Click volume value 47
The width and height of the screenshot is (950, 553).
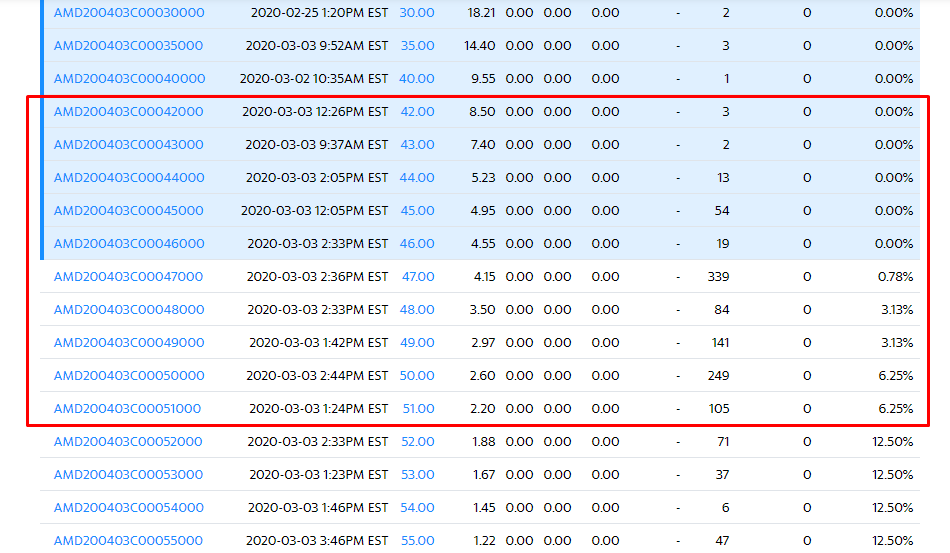click(x=722, y=541)
